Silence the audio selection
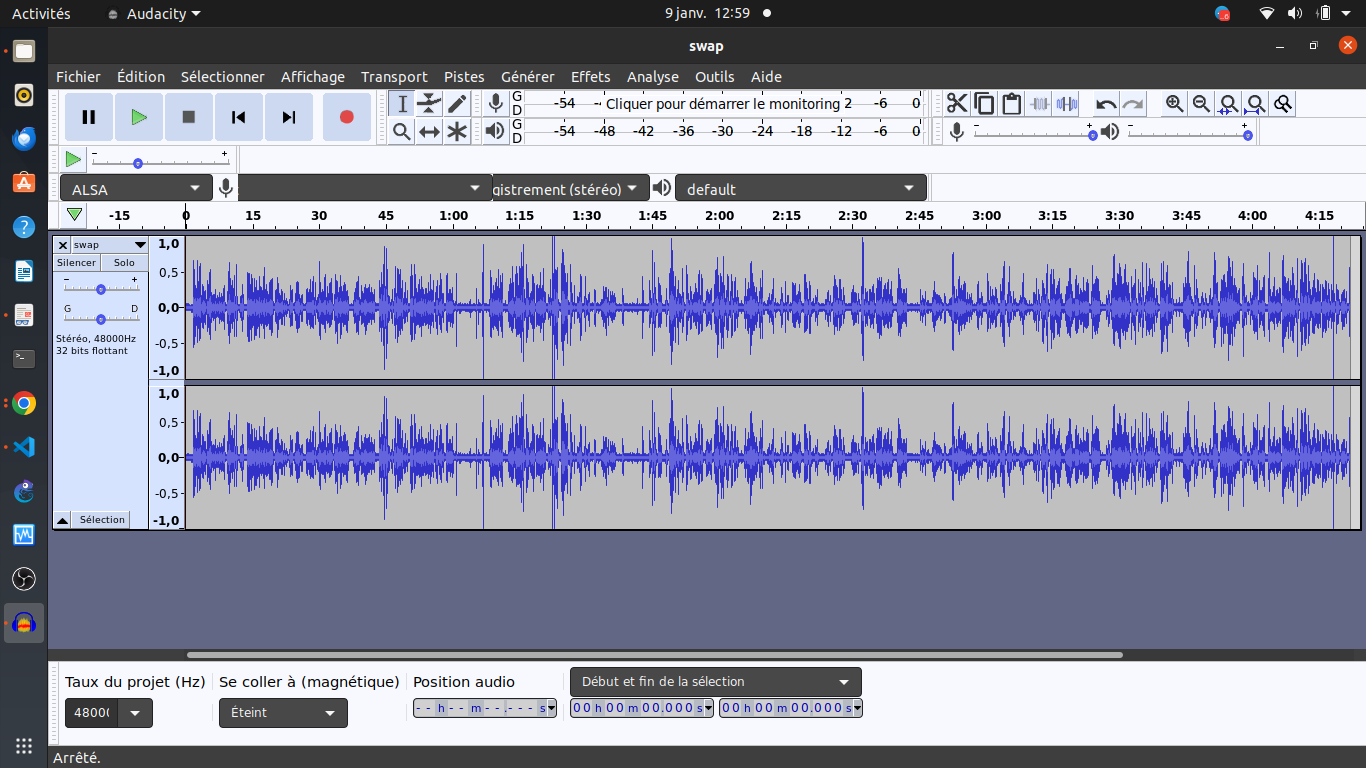This screenshot has width=1366, height=768. click(x=1066, y=104)
